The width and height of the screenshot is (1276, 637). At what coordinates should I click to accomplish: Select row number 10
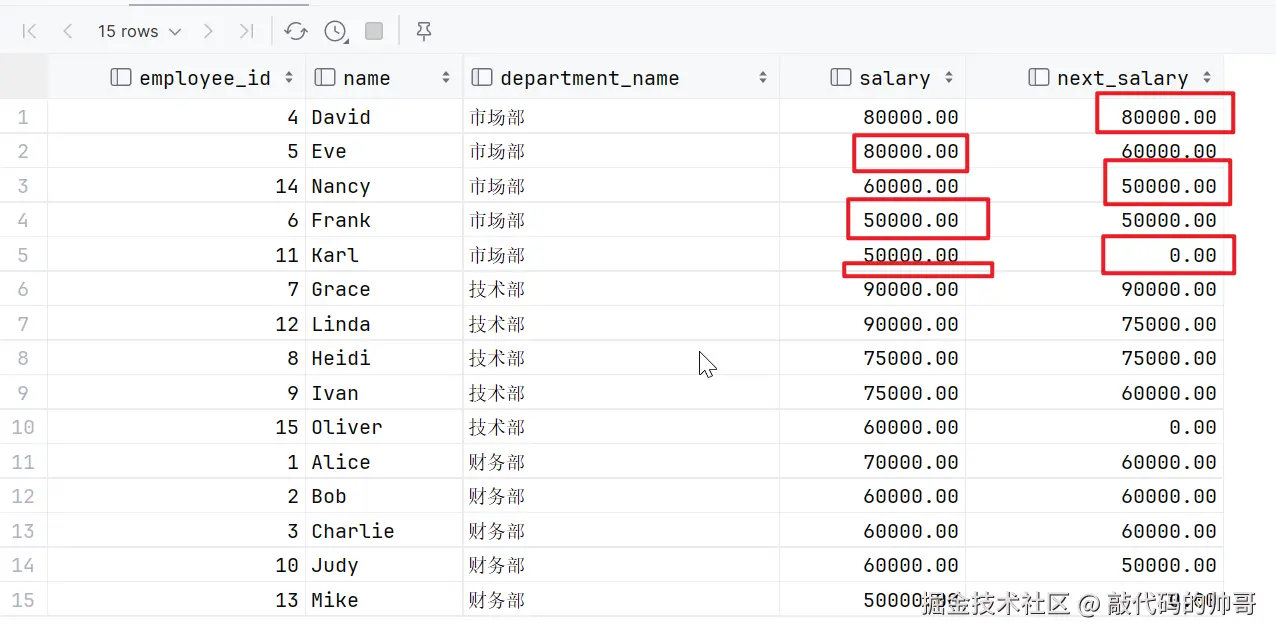click(23, 427)
